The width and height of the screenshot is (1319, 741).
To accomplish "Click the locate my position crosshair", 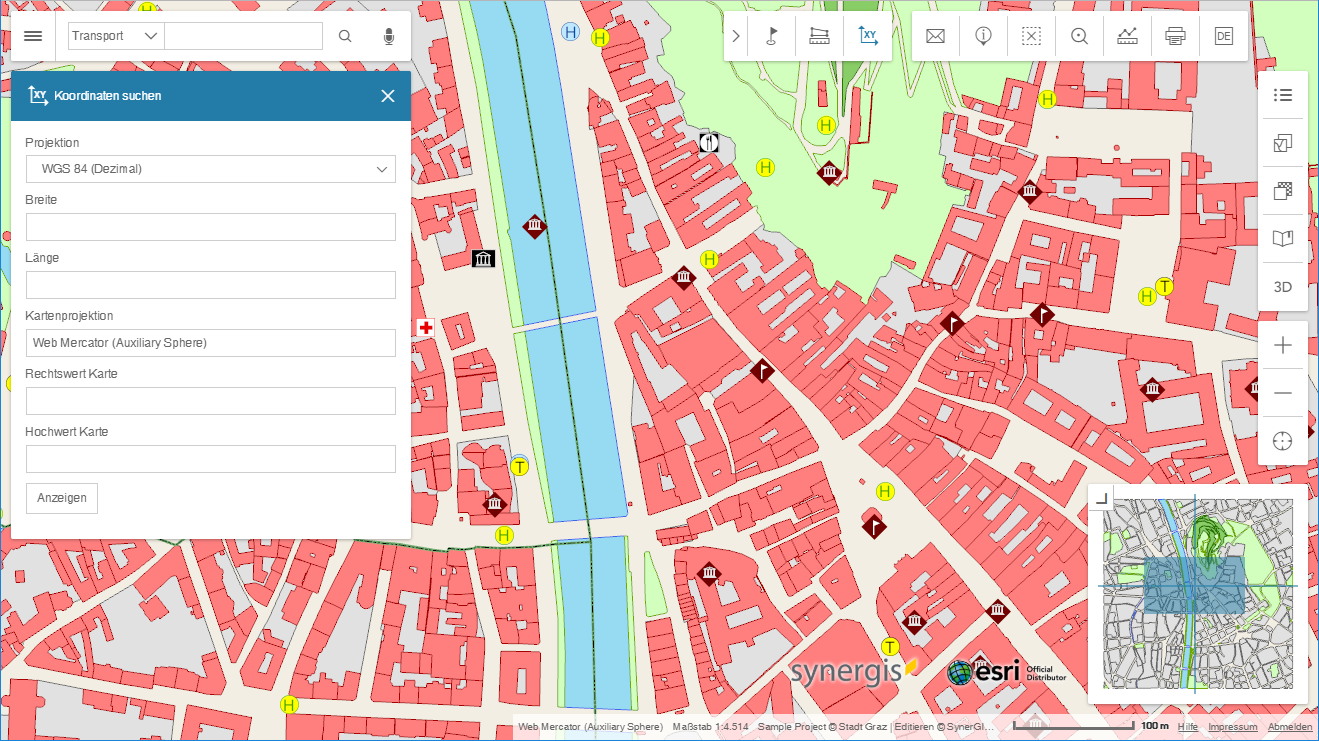I will tap(1283, 441).
